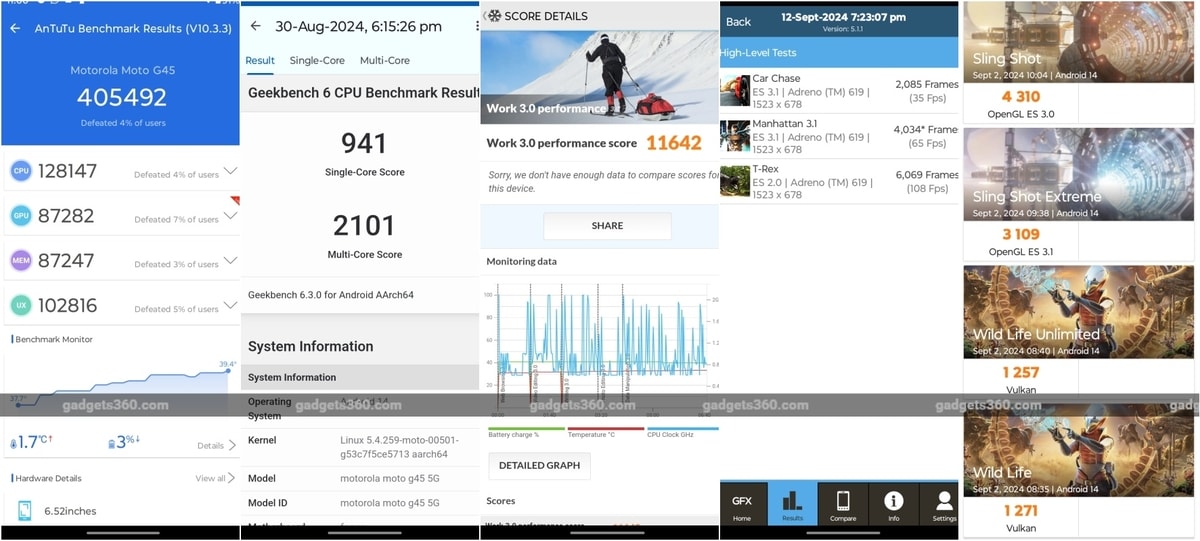Click the battery icon beside 3%
1200x541 pixels.
coord(112,443)
